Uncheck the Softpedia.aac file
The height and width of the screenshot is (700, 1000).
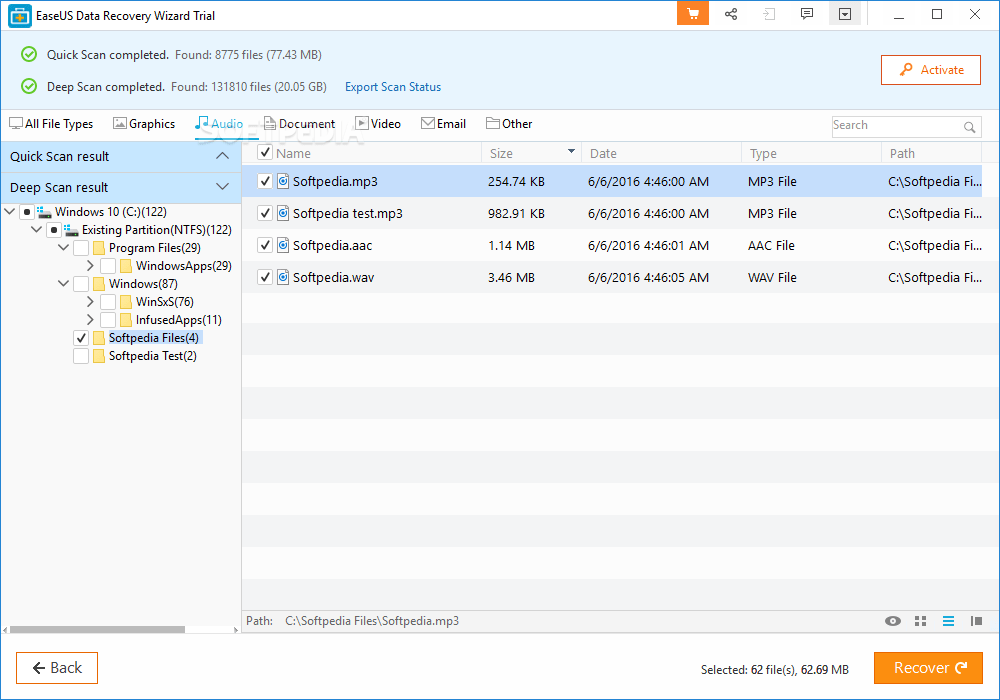[x=264, y=245]
